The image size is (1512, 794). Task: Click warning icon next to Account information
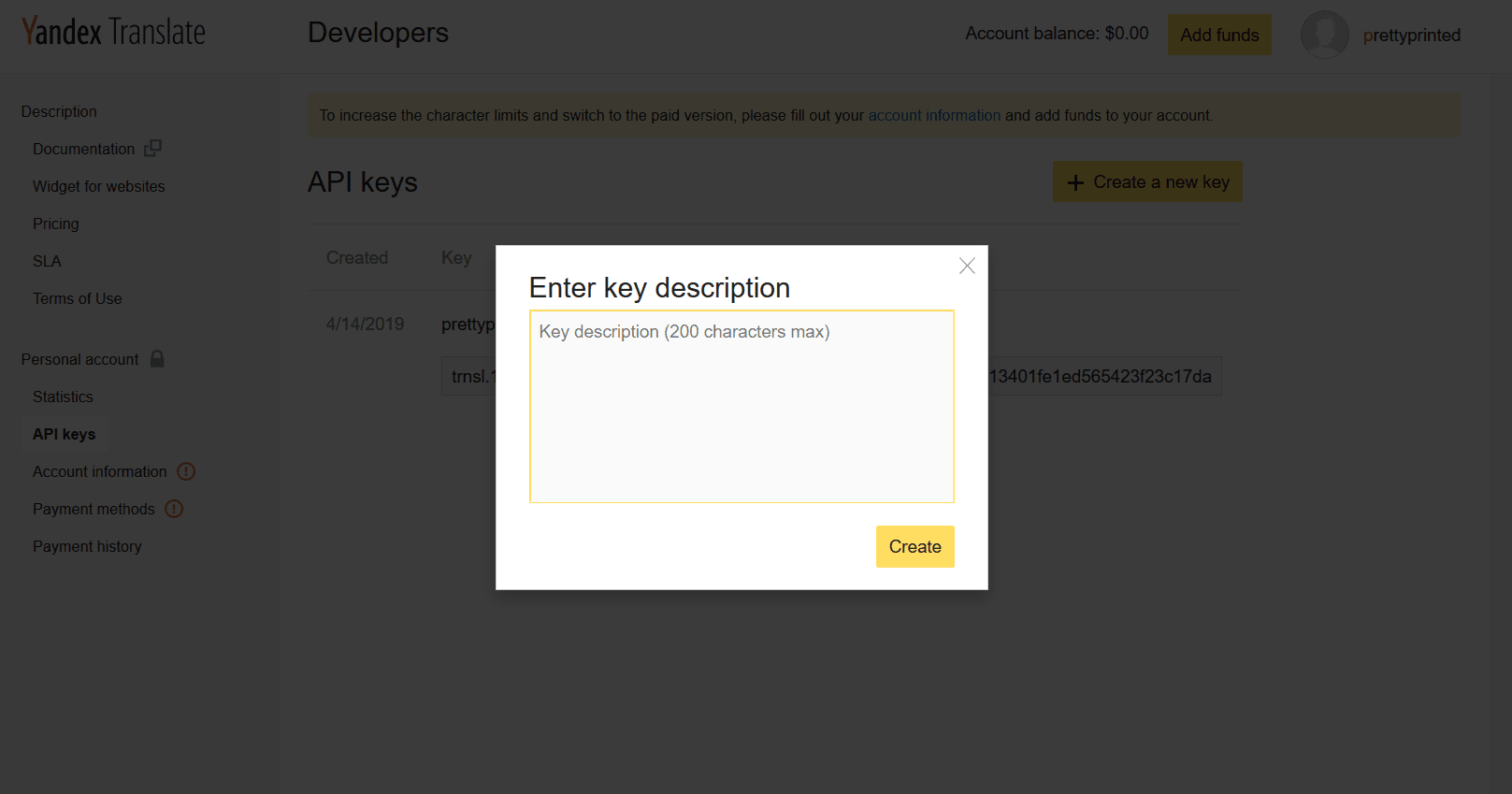point(186,471)
